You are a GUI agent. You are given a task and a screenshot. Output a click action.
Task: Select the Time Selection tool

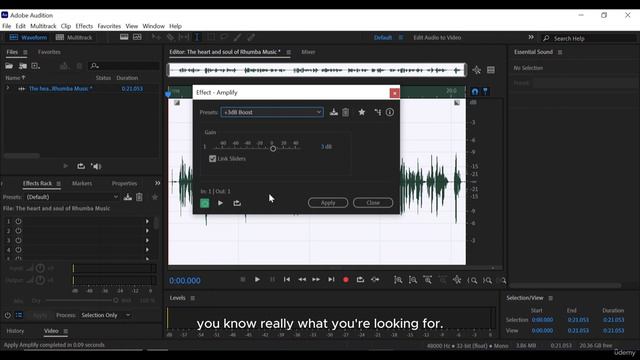click(197, 37)
